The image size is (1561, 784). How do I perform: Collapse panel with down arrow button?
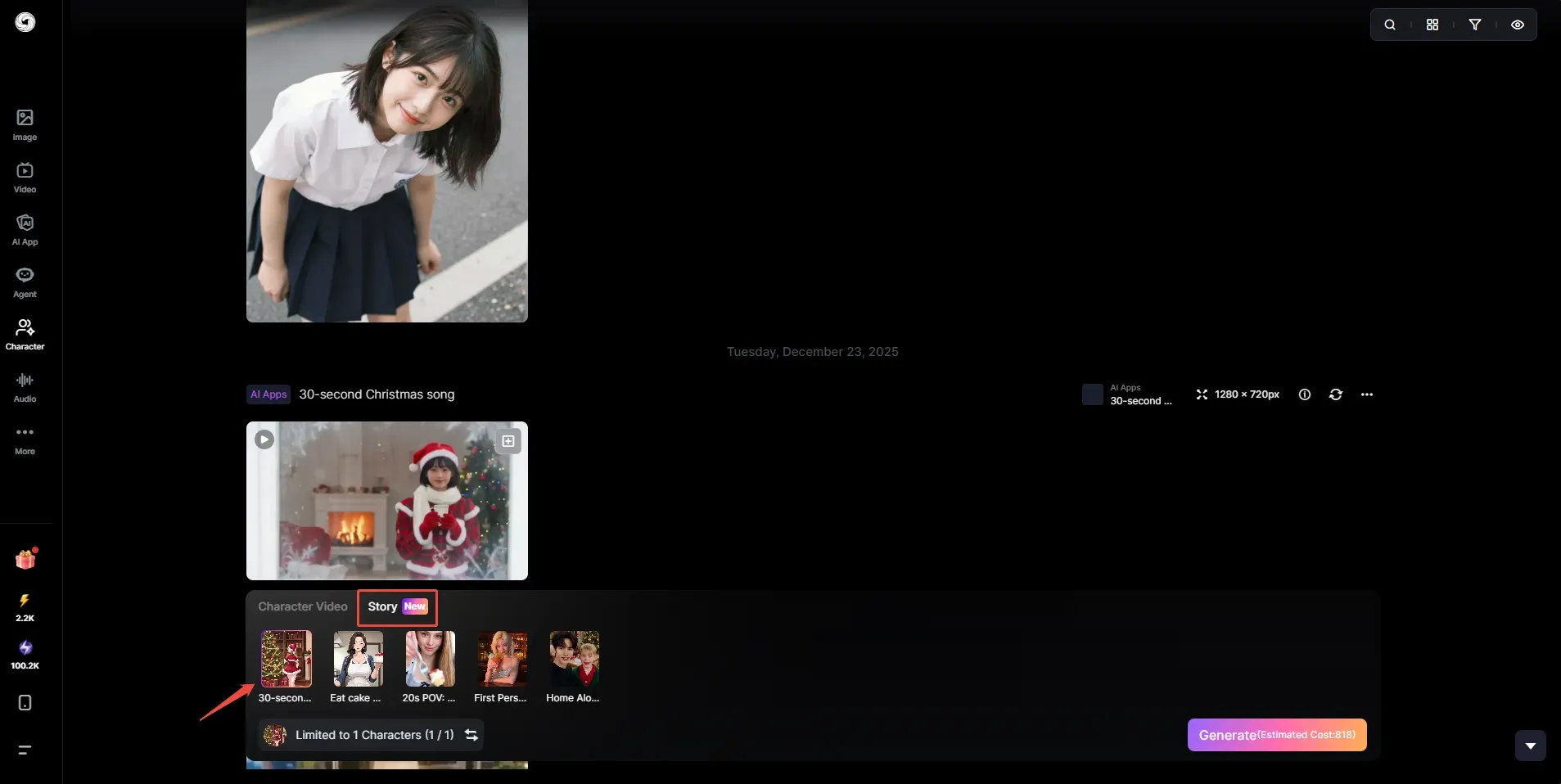coord(1531,746)
